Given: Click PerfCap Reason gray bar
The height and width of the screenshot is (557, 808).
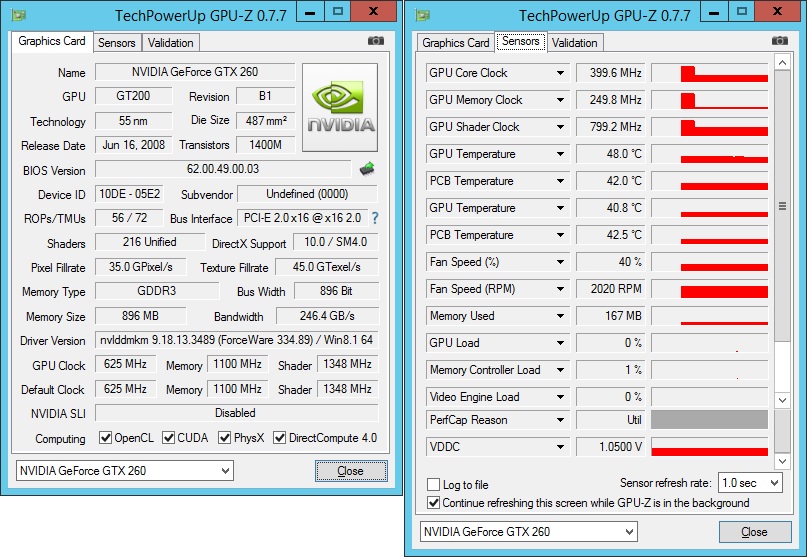Looking at the screenshot, I should tap(710, 420).
